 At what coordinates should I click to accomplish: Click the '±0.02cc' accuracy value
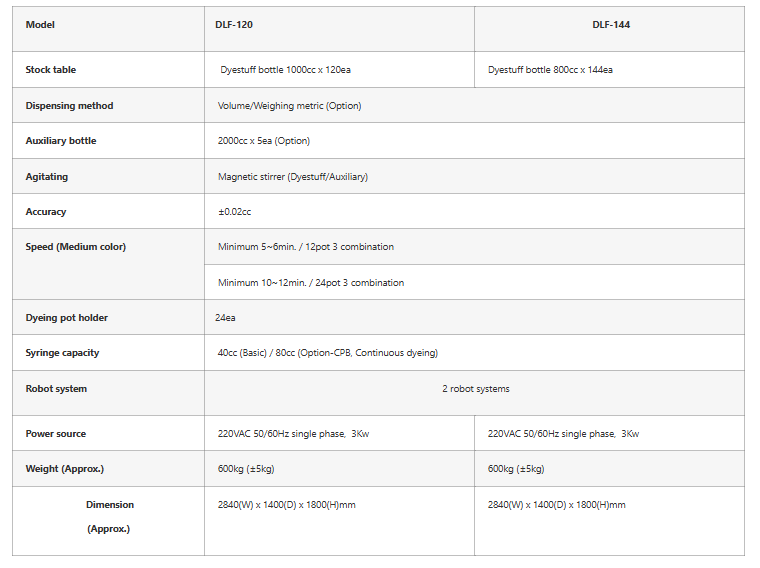[234, 212]
